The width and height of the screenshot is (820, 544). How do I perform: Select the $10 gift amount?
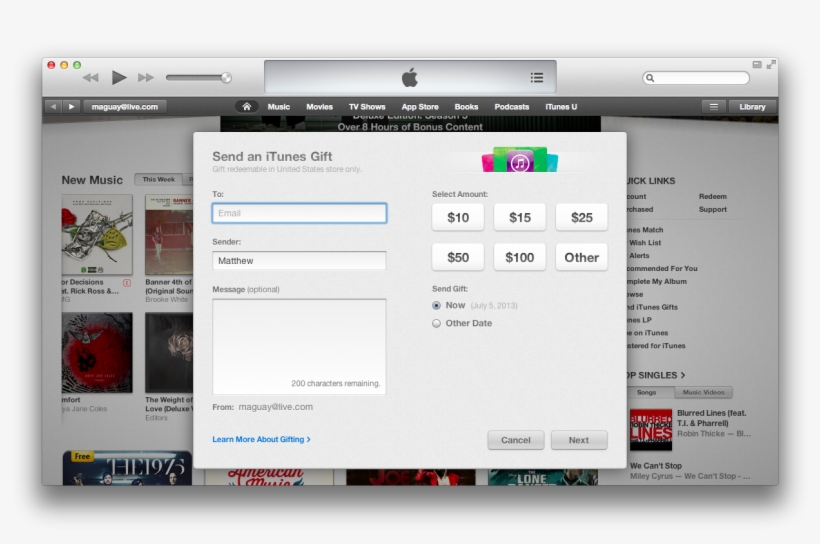click(x=458, y=218)
